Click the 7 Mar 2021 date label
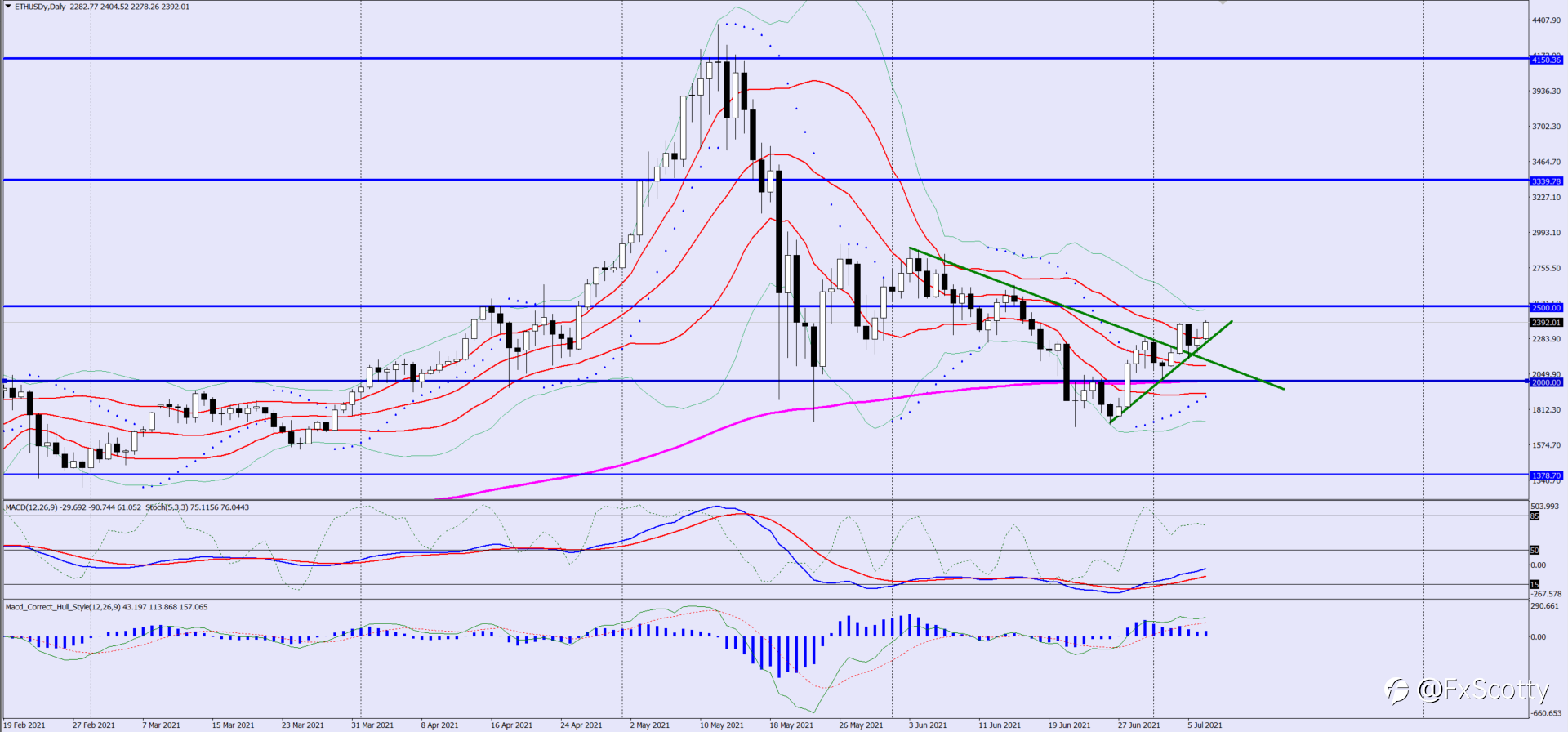 point(162,725)
